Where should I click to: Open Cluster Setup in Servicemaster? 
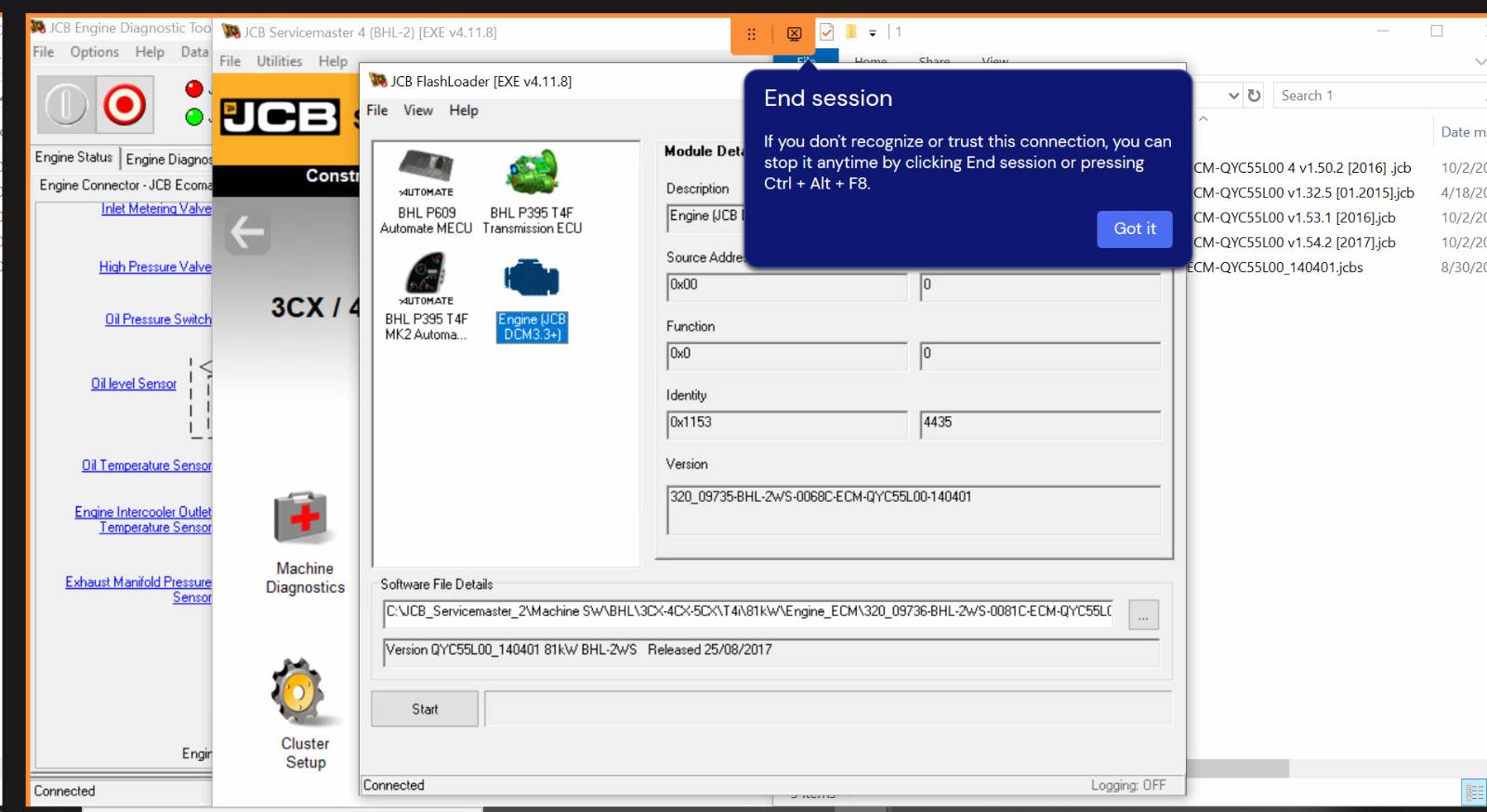tap(305, 714)
